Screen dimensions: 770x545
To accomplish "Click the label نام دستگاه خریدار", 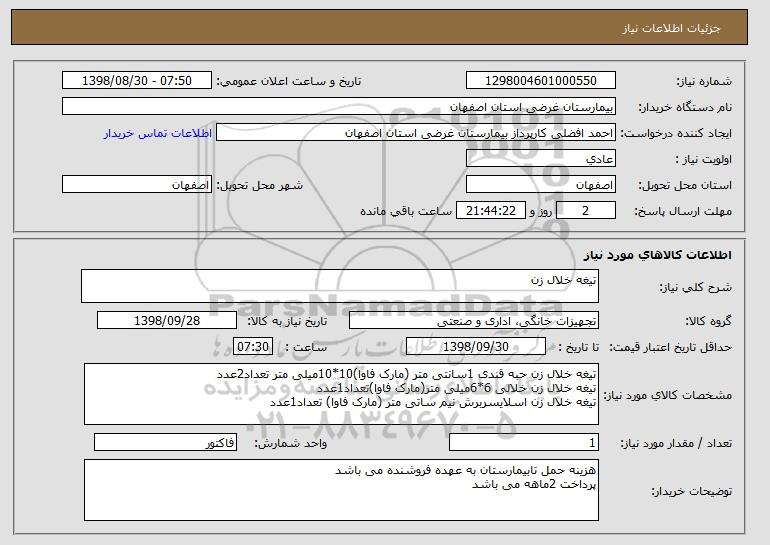I will pyautogui.click(x=685, y=107).
